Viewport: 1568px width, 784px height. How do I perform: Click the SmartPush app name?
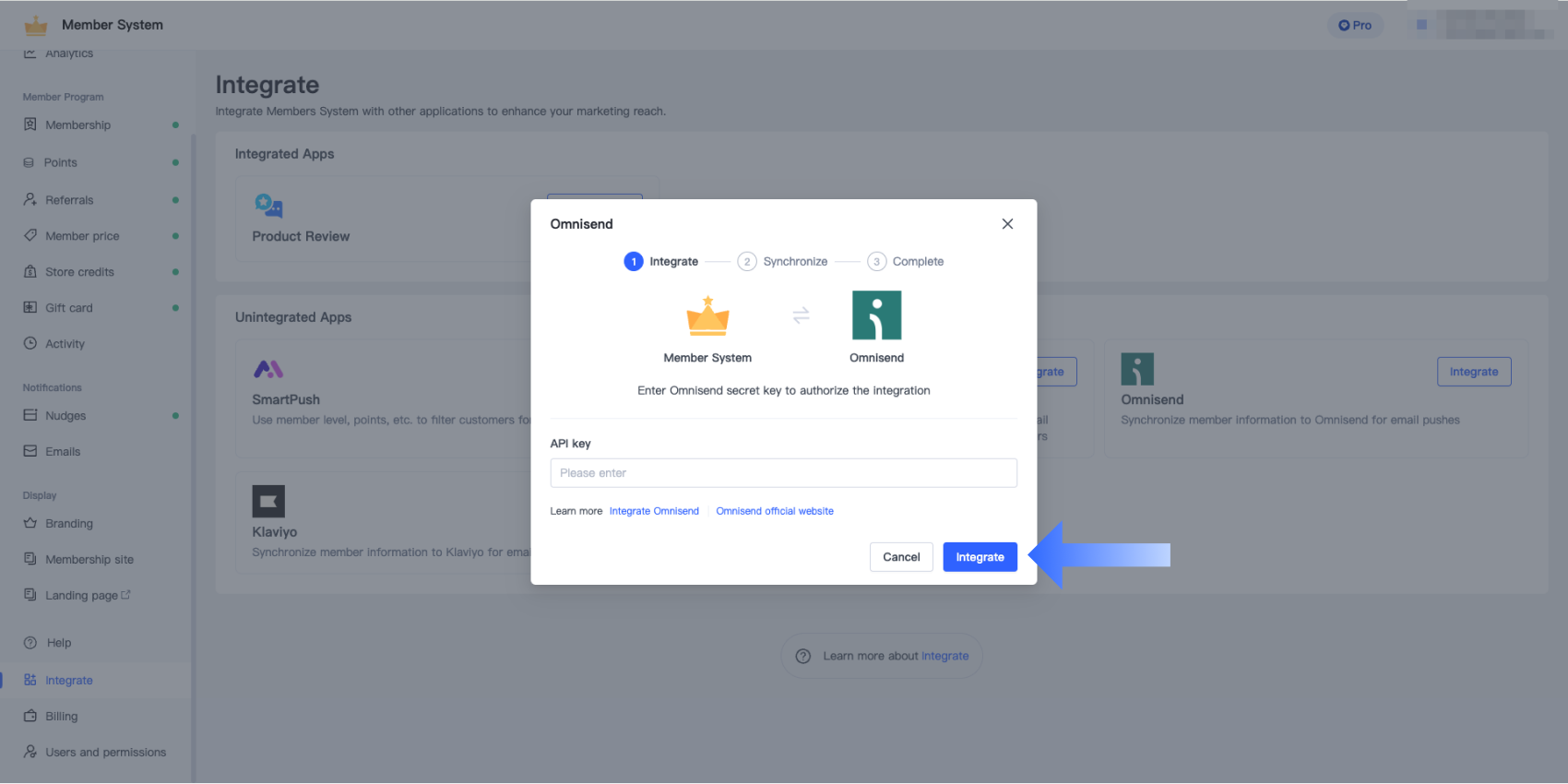pyautogui.click(x=286, y=399)
